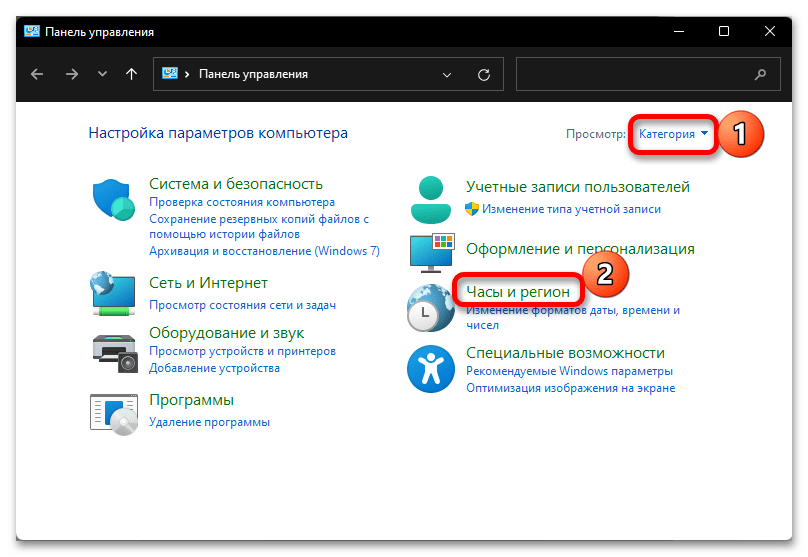Click the Control Panel icon in address bar
Viewport: 808px width, 557px height.
click(x=170, y=73)
